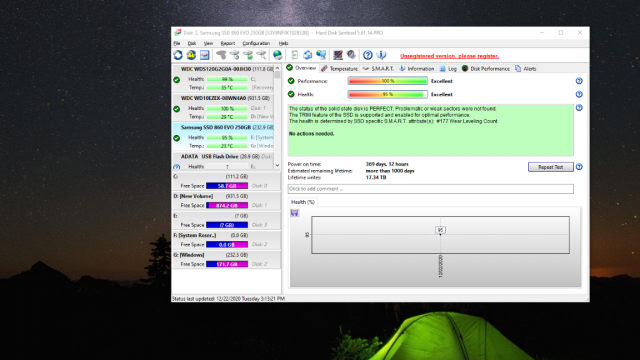The image size is (640, 360).
Task: Click the blue disk panel toolbar icon
Action: click(204, 55)
